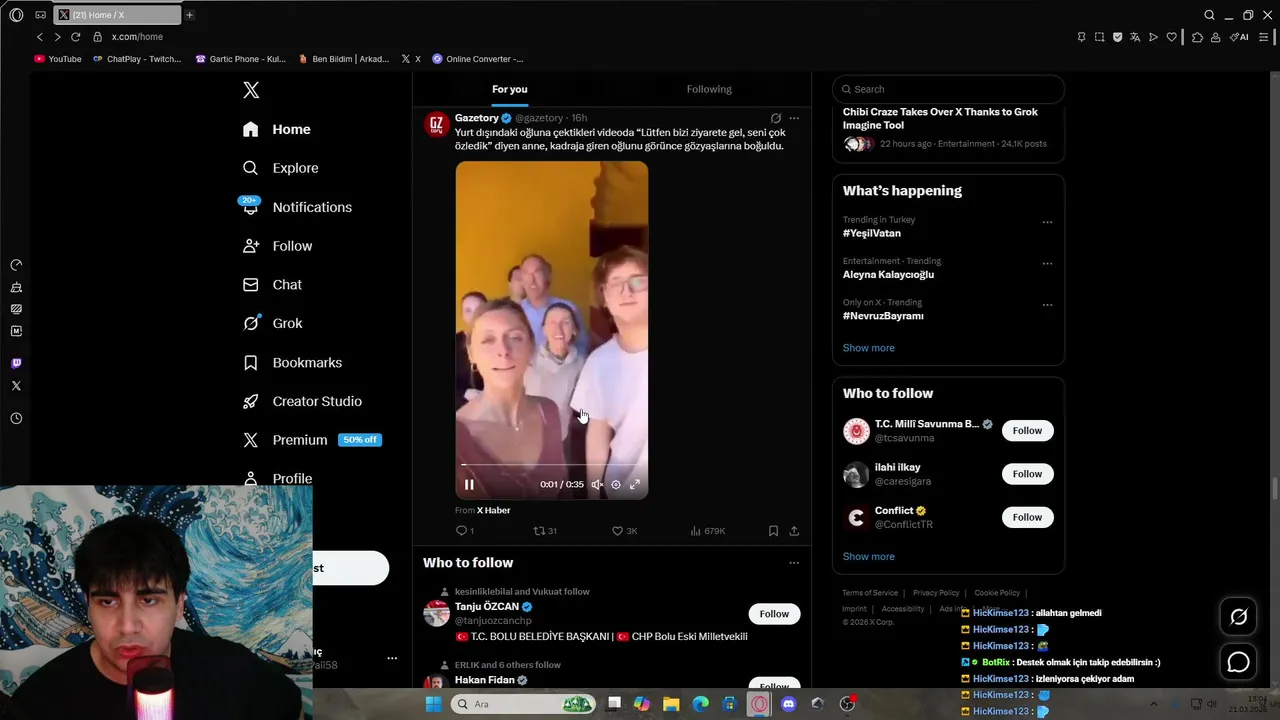The width and height of the screenshot is (1280, 720).
Task: Pause the playing video
Action: click(x=469, y=485)
